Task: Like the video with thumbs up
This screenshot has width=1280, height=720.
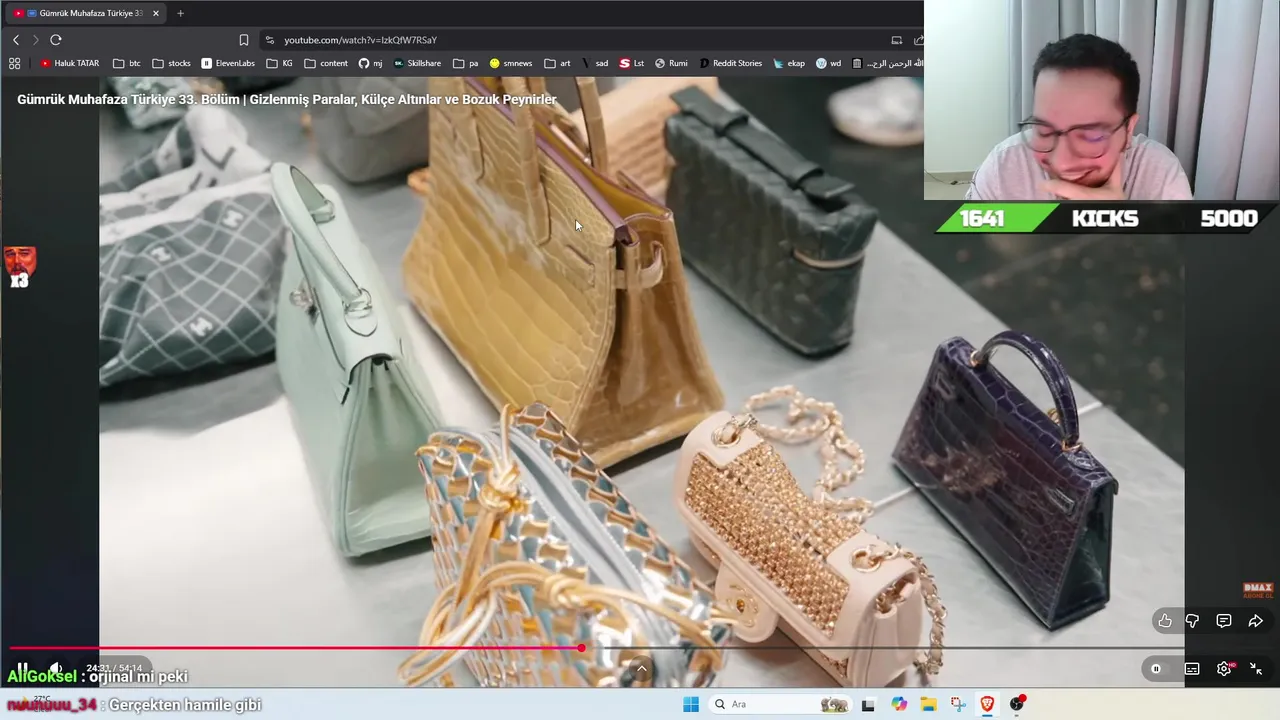Action: tap(1165, 621)
